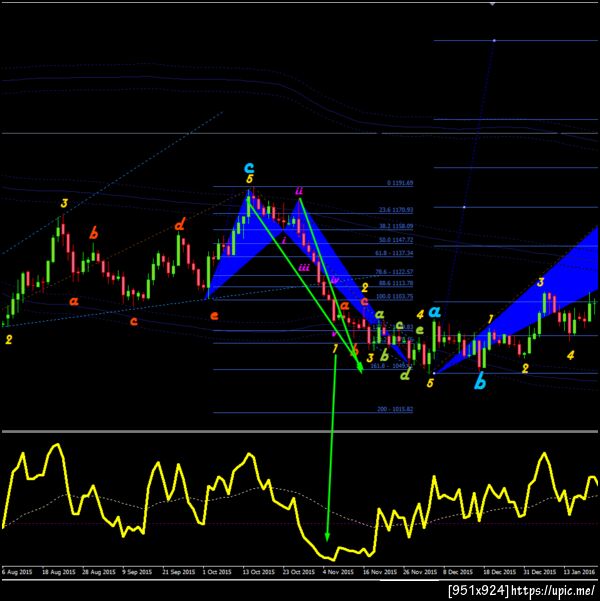The height and width of the screenshot is (601, 600).
Task: Click the 100.0 1103.75 Fibonacci label
Action: [395, 296]
